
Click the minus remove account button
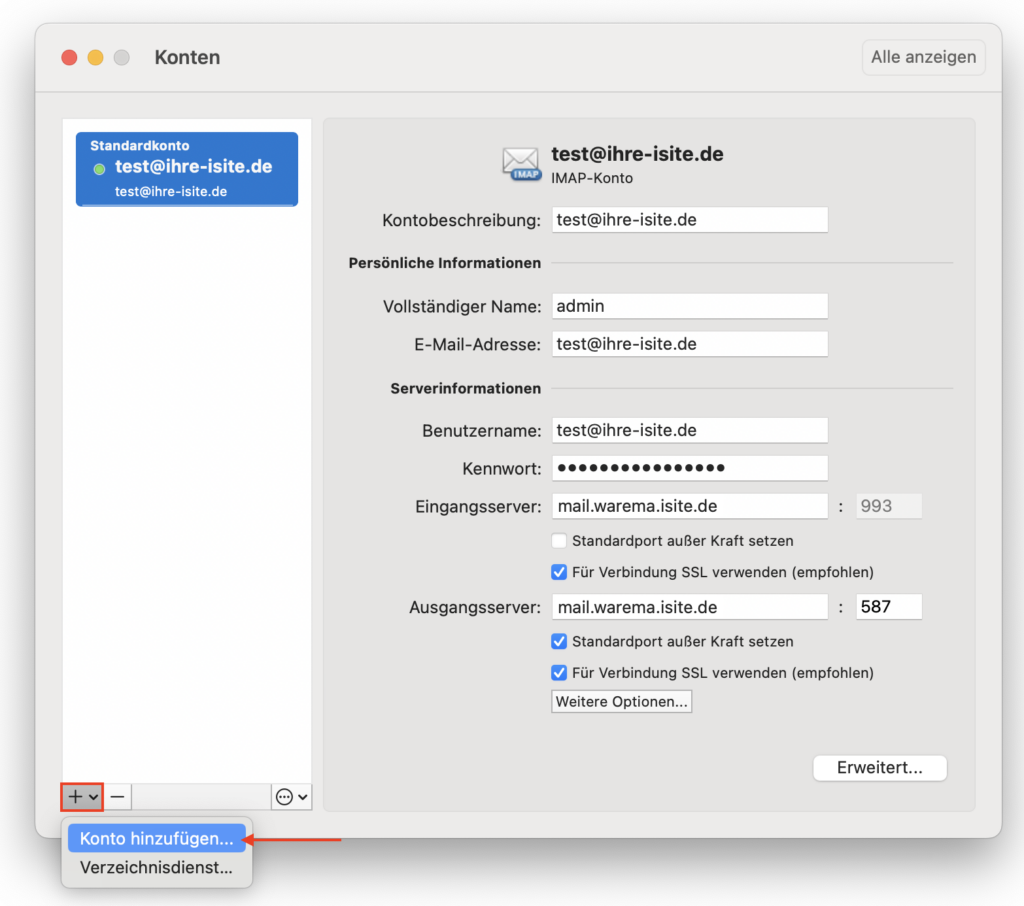pos(118,797)
